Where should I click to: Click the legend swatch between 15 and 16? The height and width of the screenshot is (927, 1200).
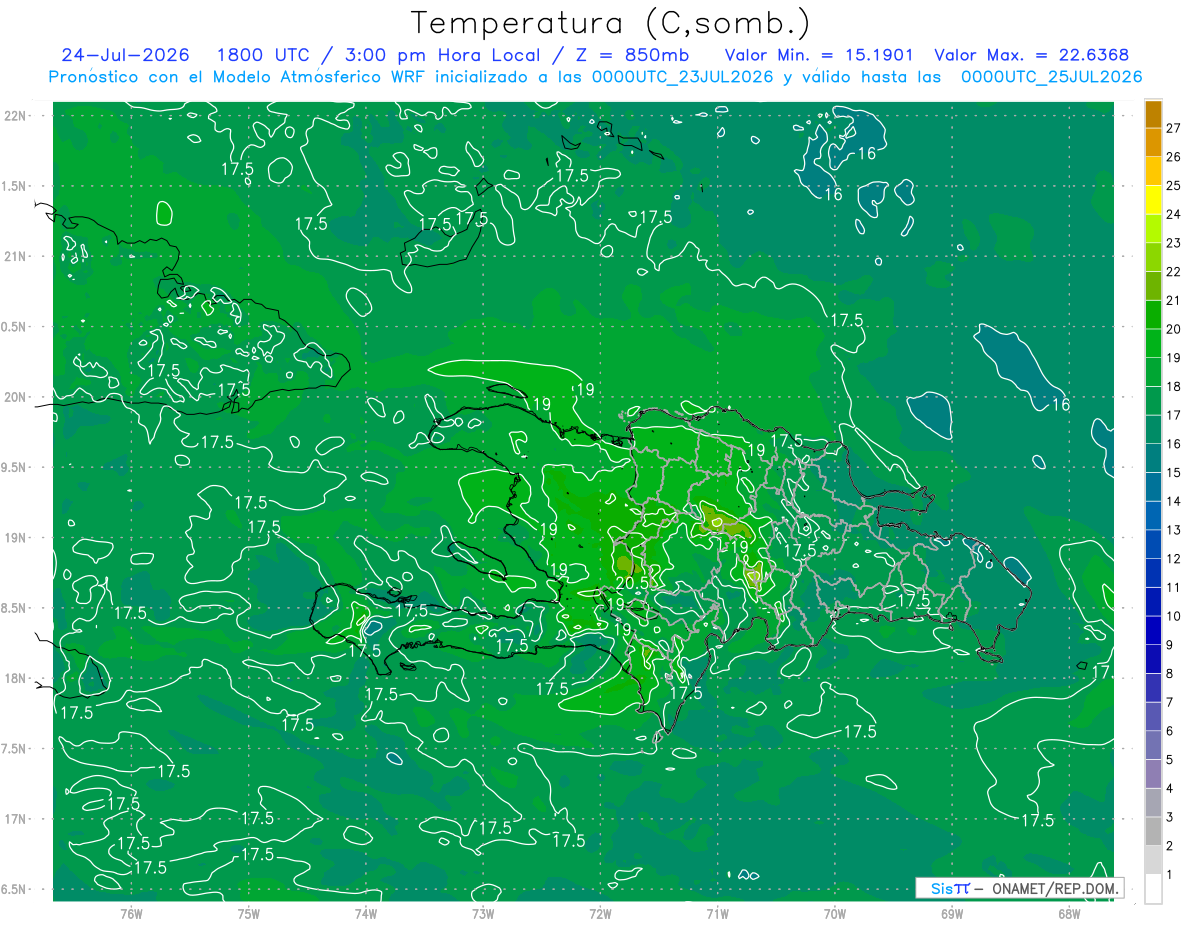(1153, 458)
